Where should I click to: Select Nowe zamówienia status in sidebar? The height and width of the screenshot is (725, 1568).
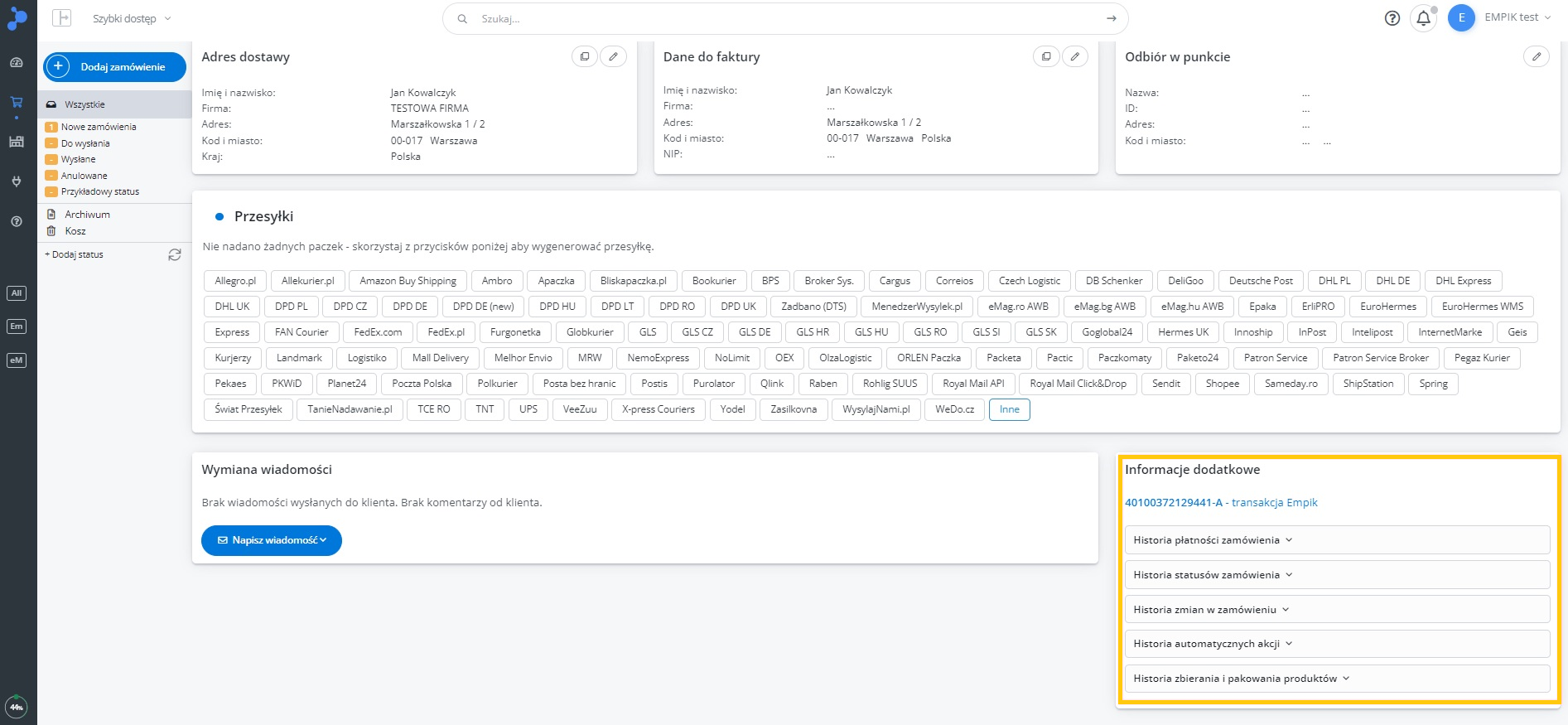pos(99,127)
